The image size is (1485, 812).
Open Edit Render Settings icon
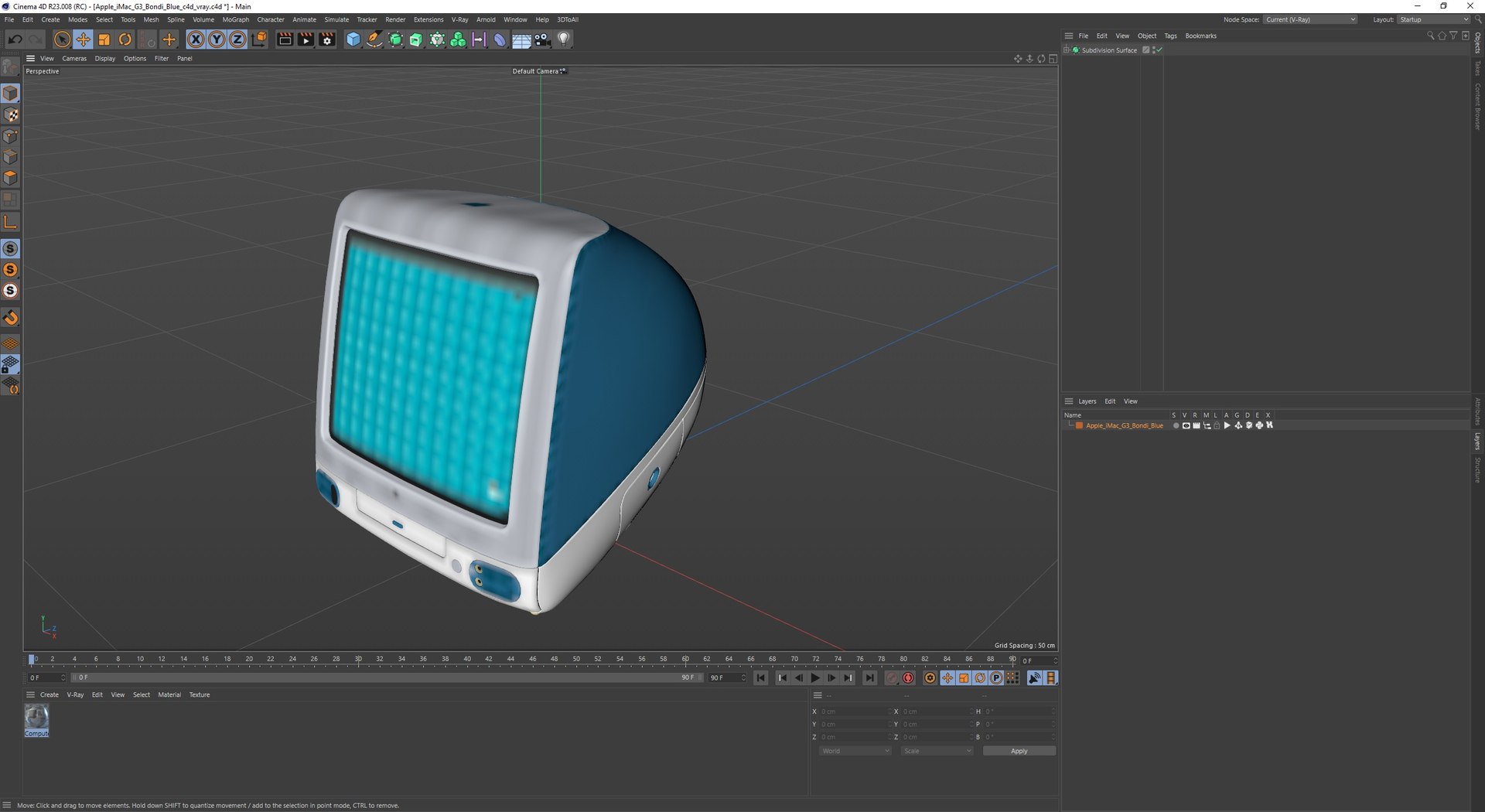coord(327,39)
